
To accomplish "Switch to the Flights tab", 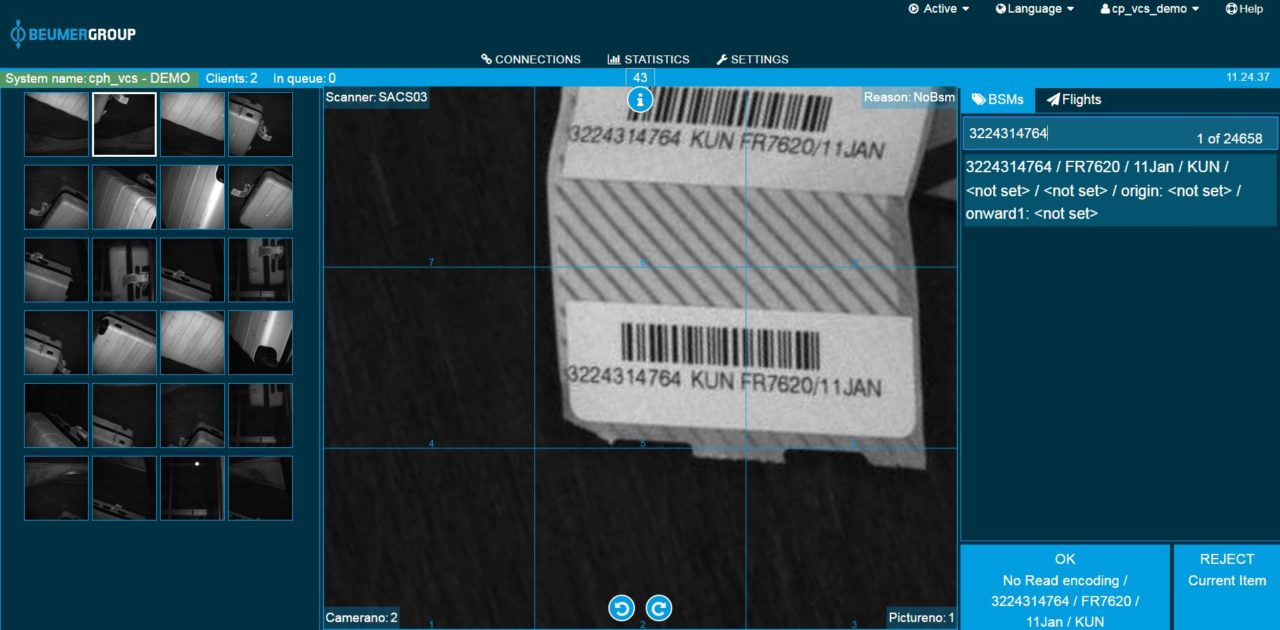I will [1074, 99].
